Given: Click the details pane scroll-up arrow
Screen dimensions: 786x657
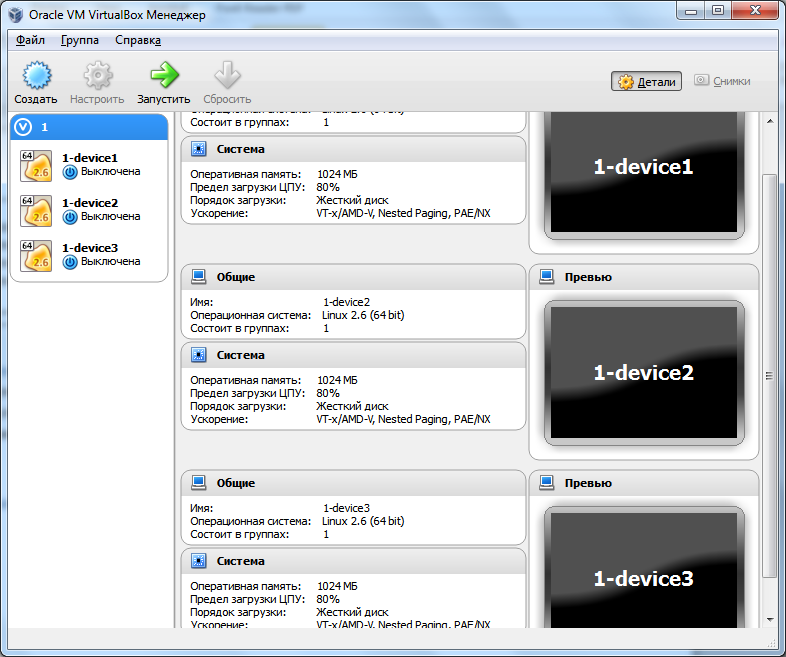Looking at the screenshot, I should click(770, 121).
